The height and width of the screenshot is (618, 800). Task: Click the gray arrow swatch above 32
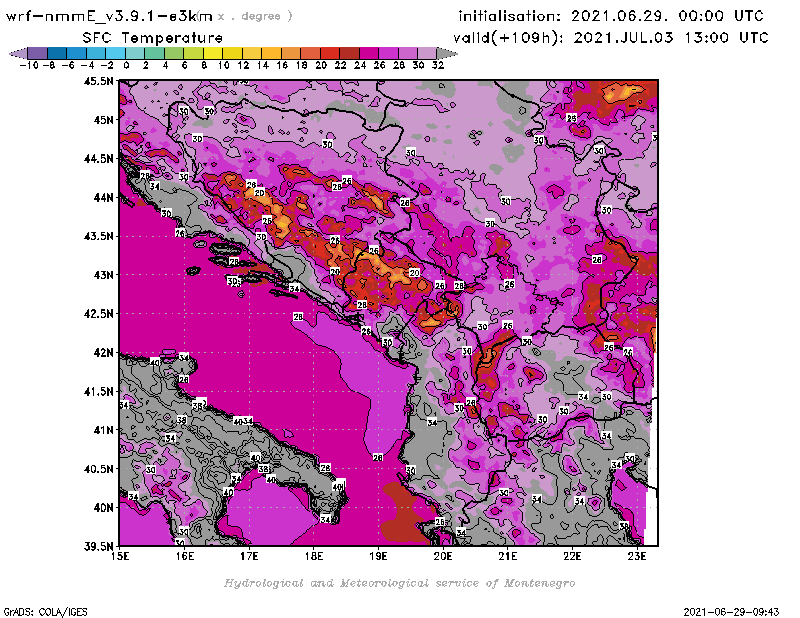tap(447, 53)
